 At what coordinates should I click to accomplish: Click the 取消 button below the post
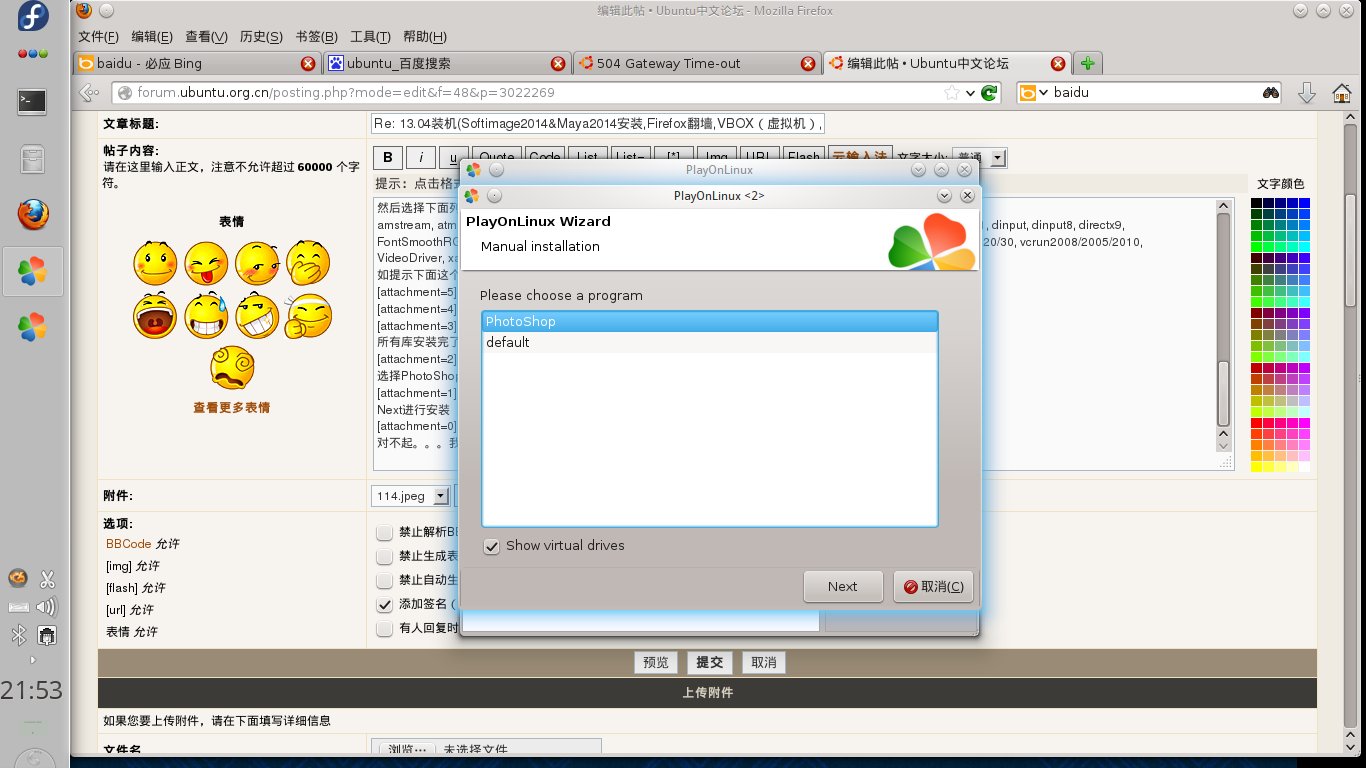764,662
